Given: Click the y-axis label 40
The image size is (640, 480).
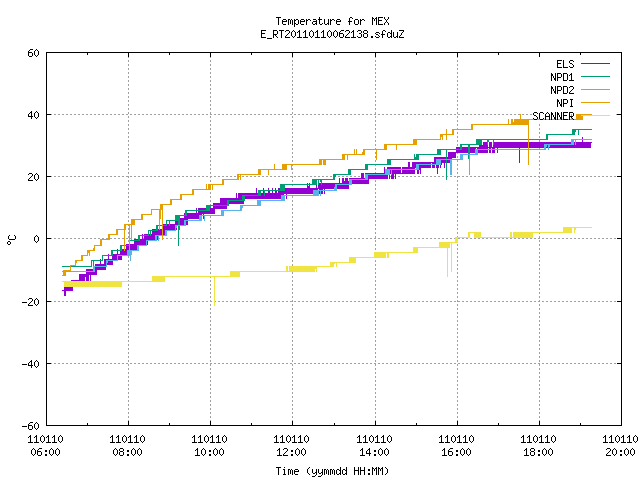Looking at the screenshot, I should pyautogui.click(x=33, y=115).
